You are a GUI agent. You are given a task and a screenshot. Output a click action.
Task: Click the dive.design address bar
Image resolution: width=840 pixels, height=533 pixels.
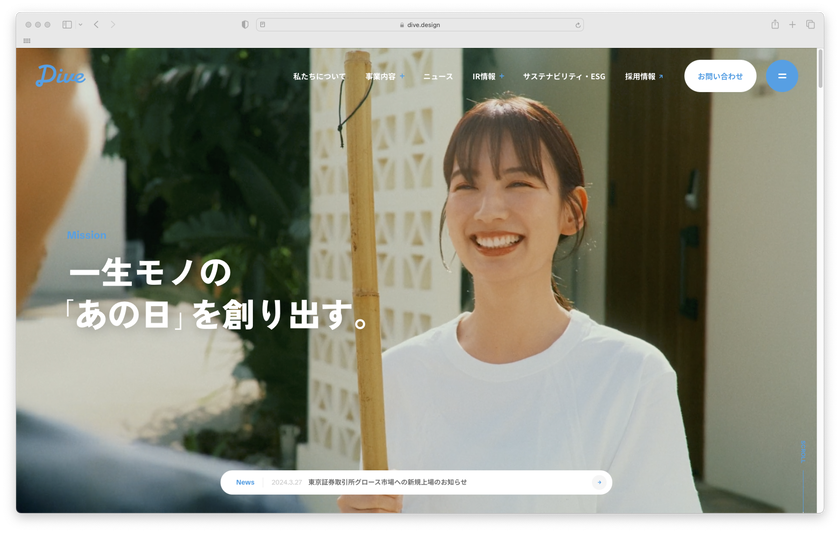tap(419, 25)
